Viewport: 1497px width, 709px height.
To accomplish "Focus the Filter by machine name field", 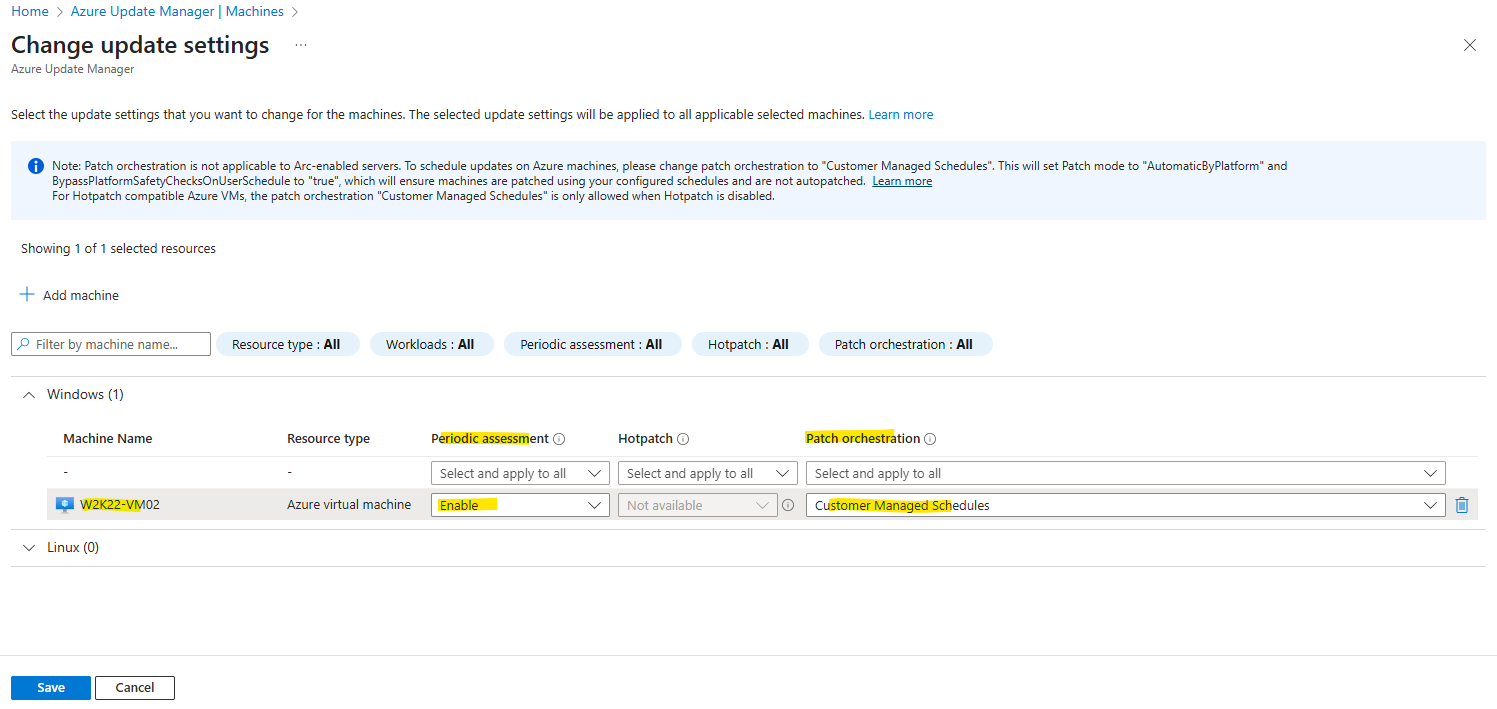I will pyautogui.click(x=111, y=344).
